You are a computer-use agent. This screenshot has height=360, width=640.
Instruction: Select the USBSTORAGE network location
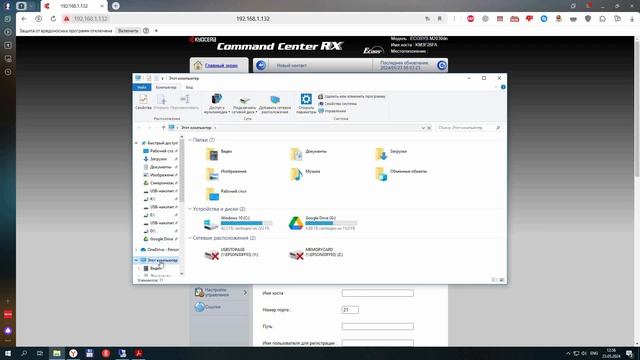click(x=231, y=253)
